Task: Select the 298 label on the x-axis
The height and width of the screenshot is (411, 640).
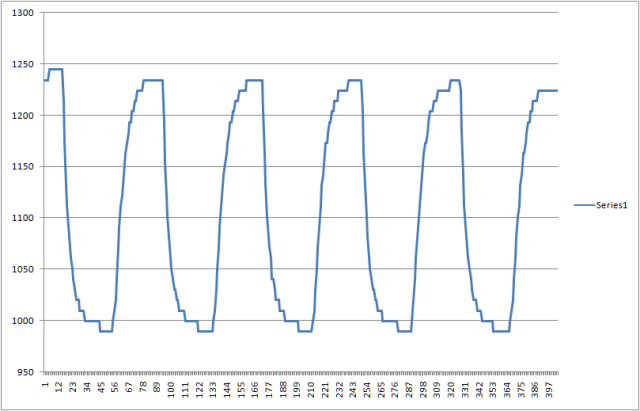Action: tap(423, 386)
